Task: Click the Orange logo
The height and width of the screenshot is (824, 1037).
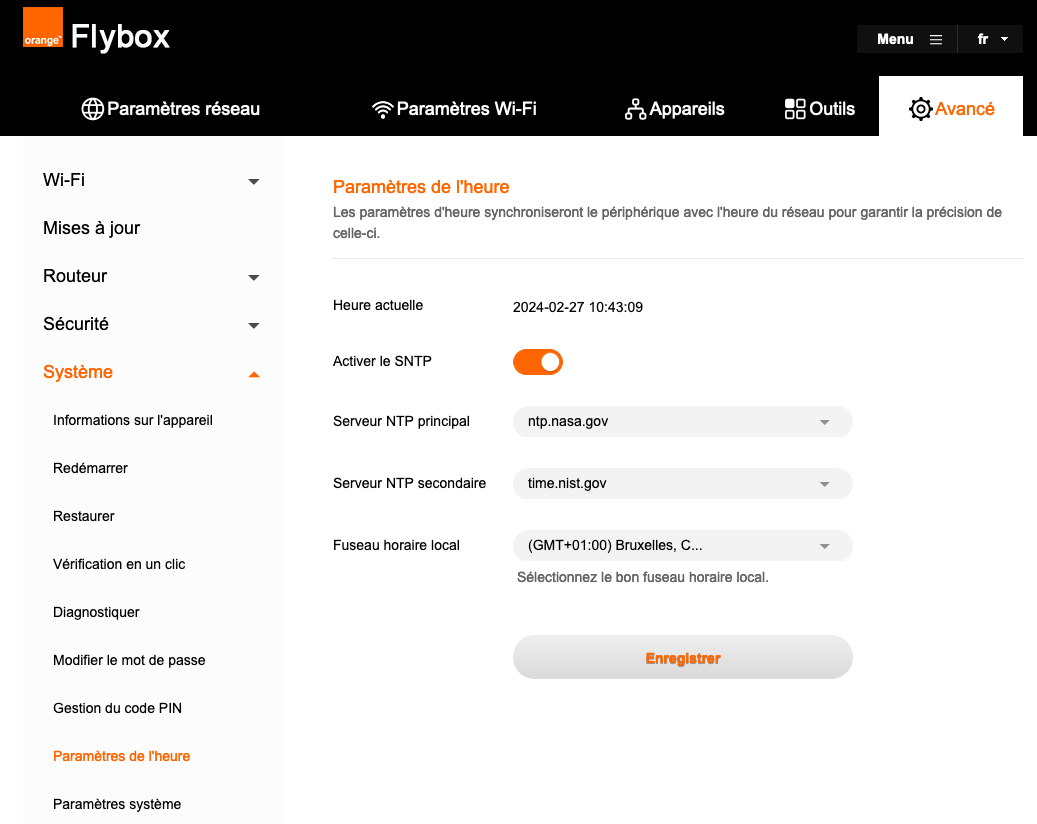Action: coord(43,28)
